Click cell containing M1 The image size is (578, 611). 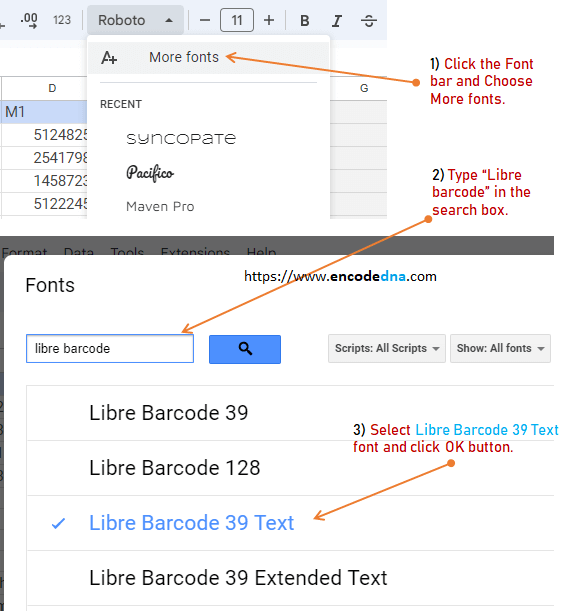tap(44, 112)
